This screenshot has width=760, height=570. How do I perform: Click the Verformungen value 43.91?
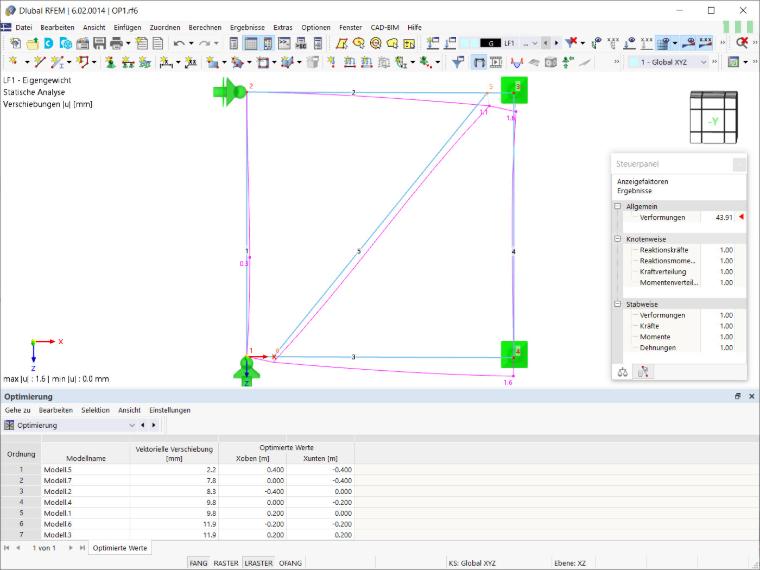point(724,218)
